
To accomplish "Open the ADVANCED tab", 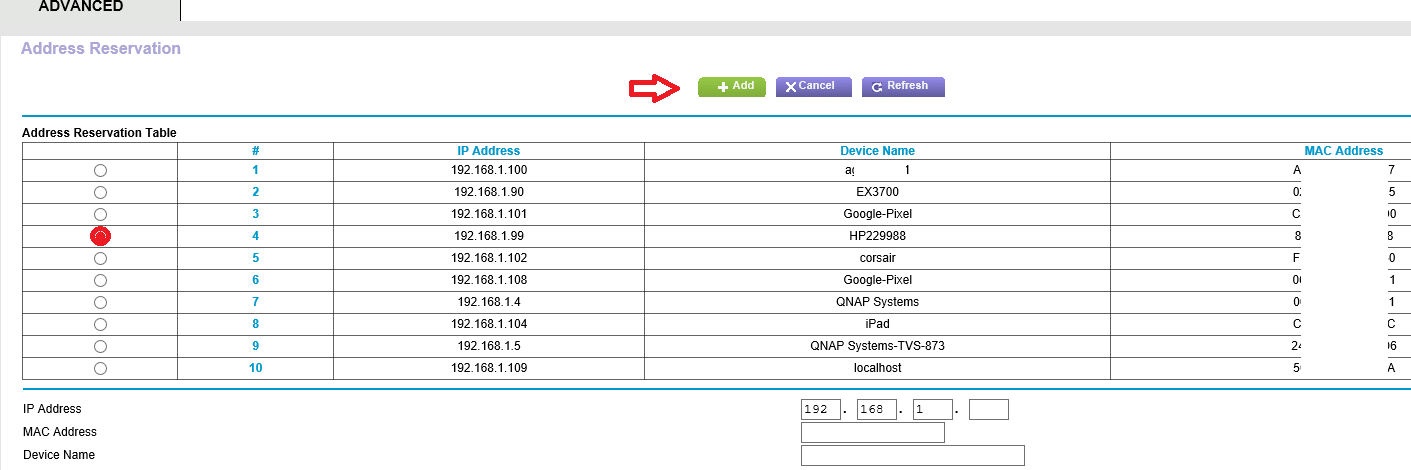I will click(x=81, y=7).
